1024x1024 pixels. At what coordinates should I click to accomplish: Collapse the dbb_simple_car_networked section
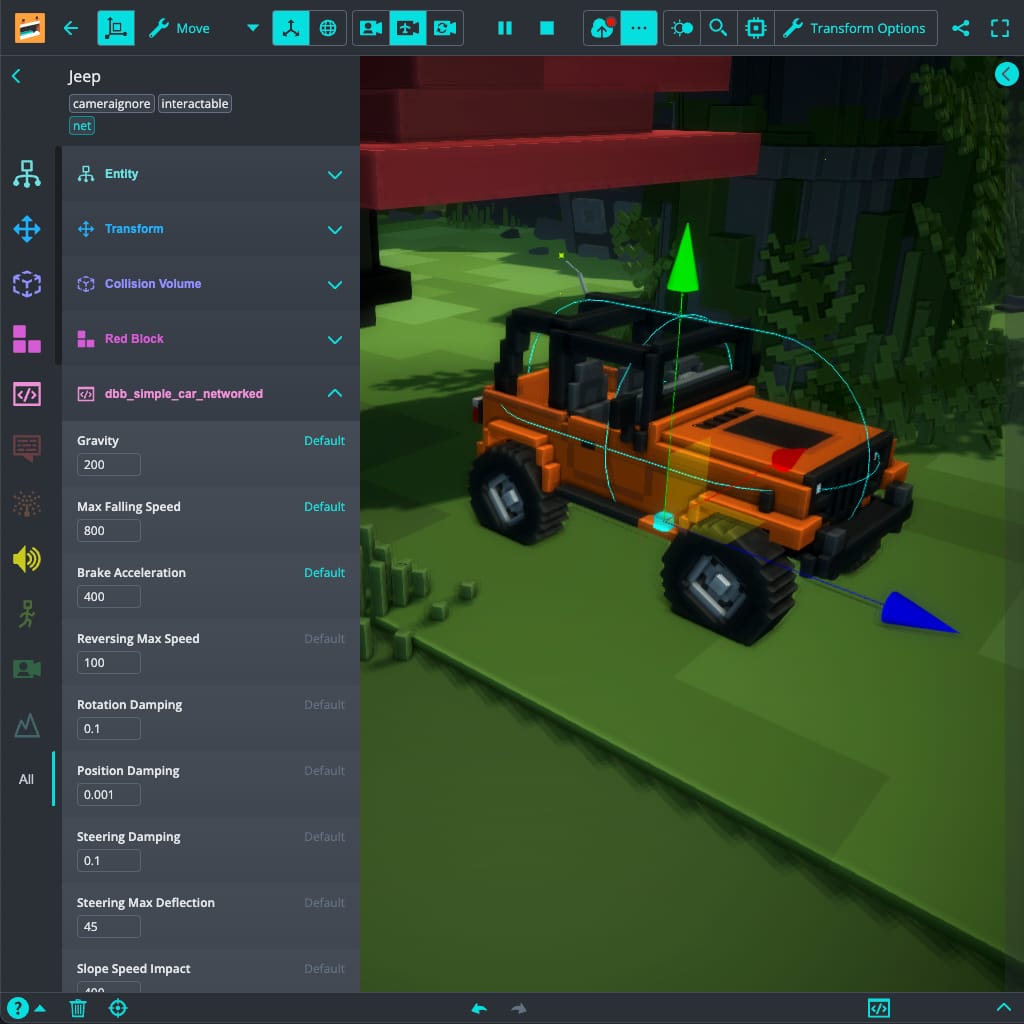coord(334,394)
